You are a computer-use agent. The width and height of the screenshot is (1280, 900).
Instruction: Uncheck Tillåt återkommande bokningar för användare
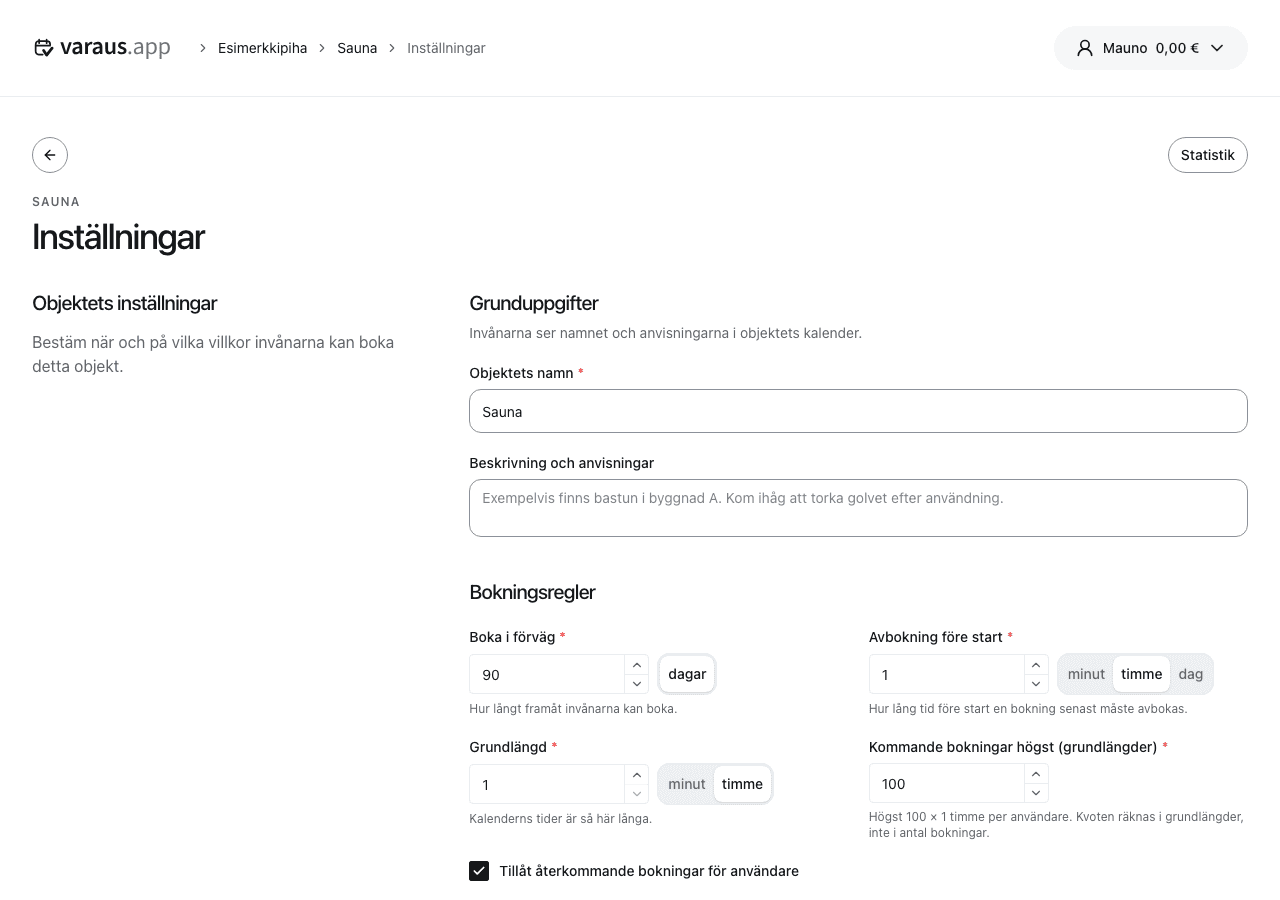coord(479,871)
